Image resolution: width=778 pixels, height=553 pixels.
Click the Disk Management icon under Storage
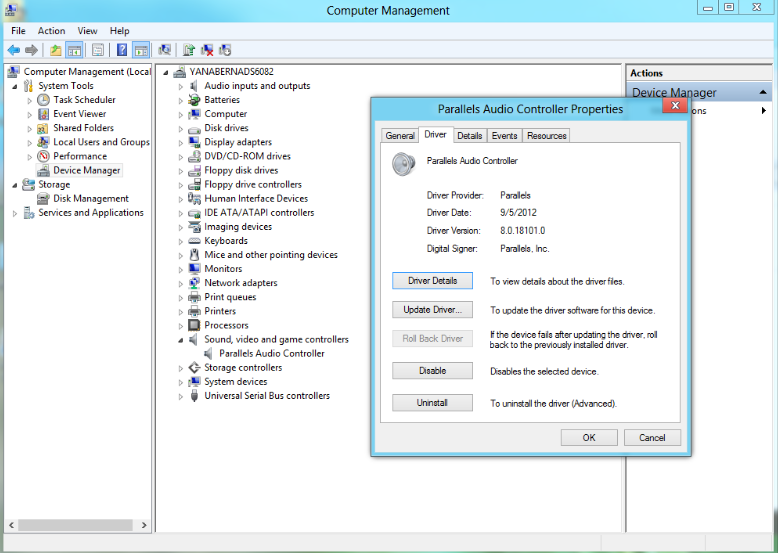coord(44,198)
